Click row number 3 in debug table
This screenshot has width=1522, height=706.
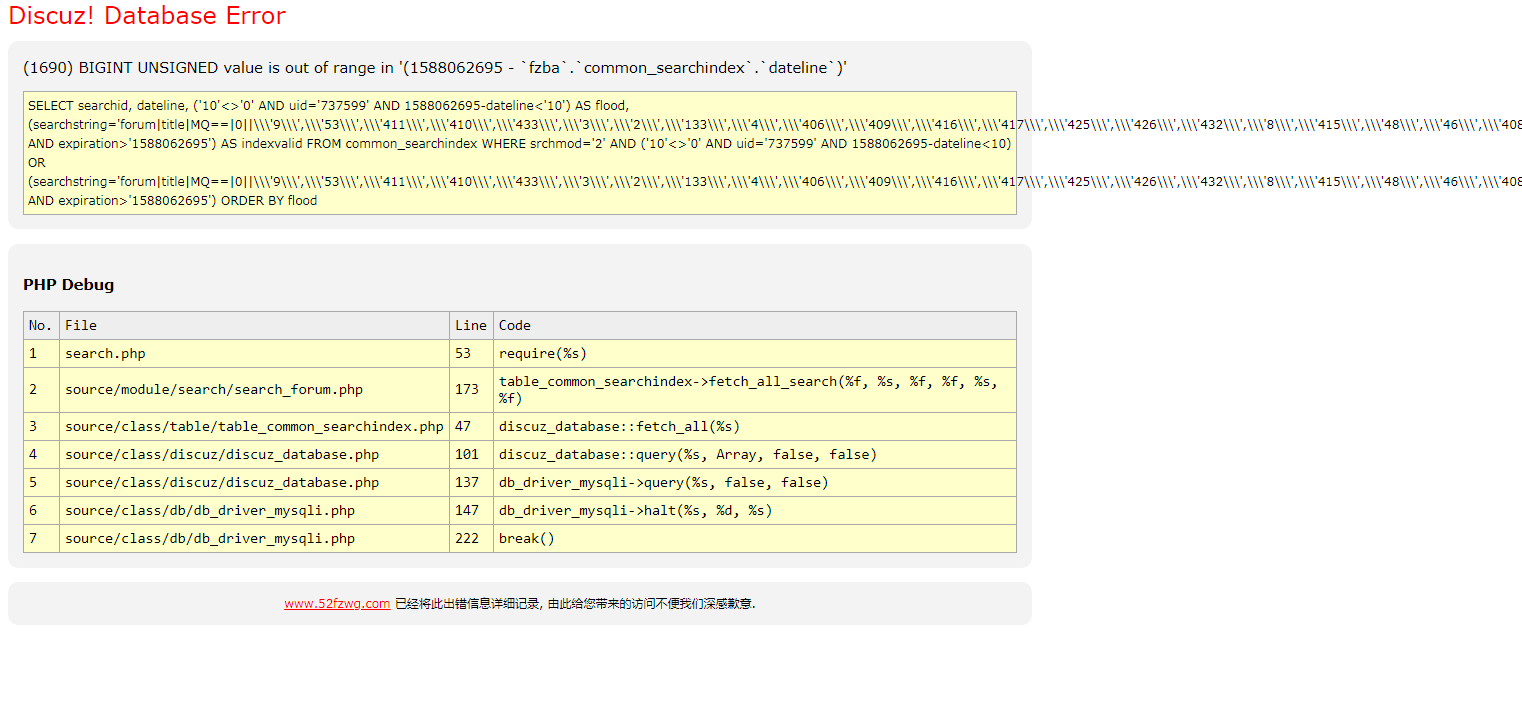pos(41,427)
